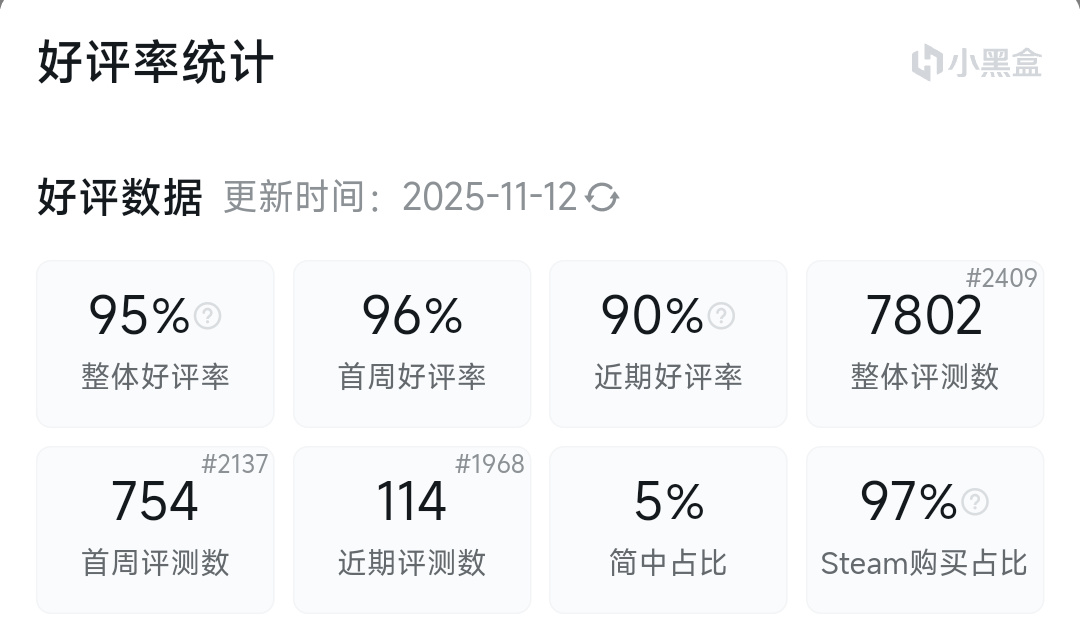Screen dimensions: 1080x629
Task: Click the 2025-11-12 update date
Action: (490, 198)
